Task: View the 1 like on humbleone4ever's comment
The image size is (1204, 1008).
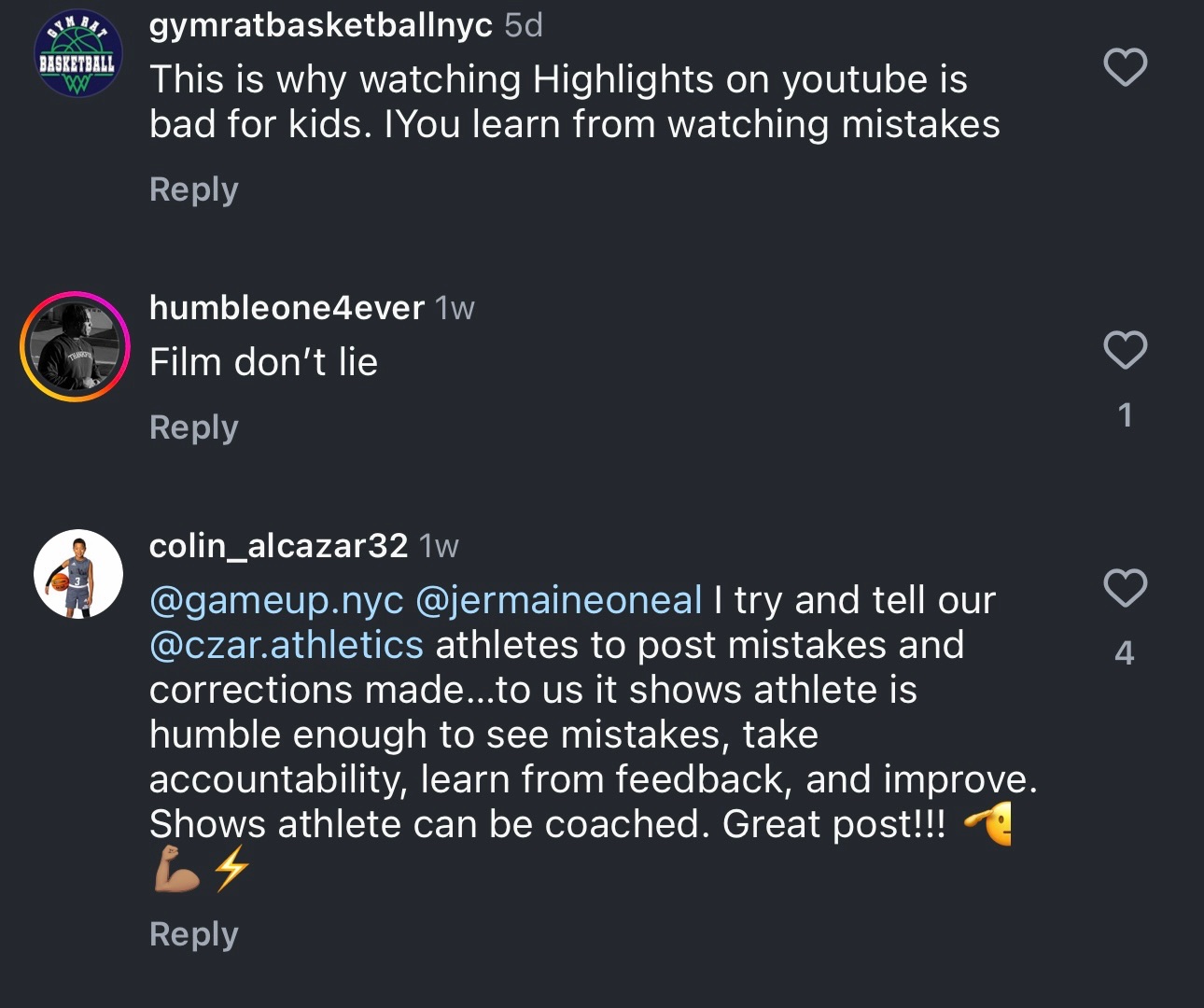Action: pyautogui.click(x=1125, y=414)
